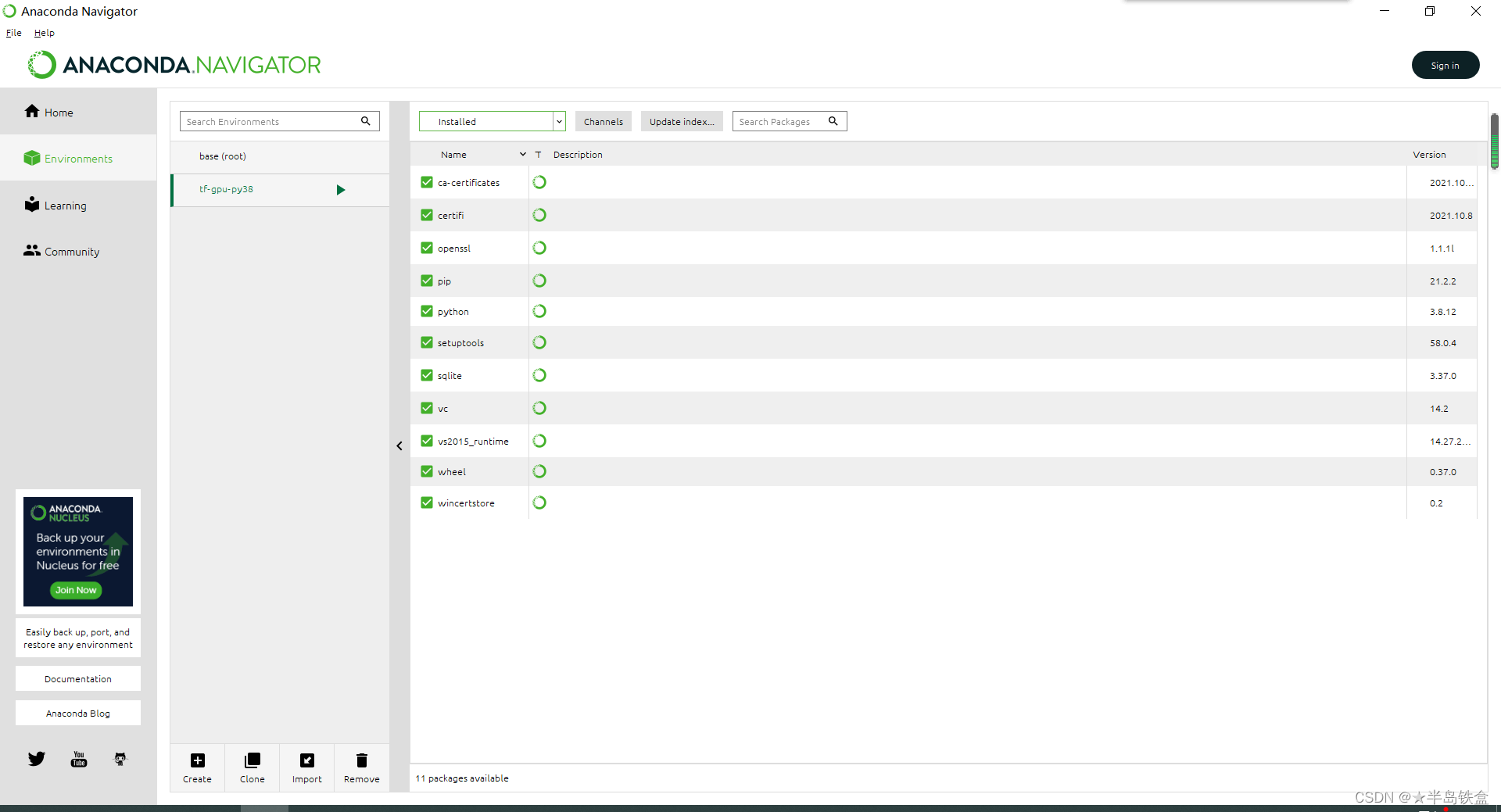The height and width of the screenshot is (812, 1501).
Task: Click the Update index... button
Action: click(682, 121)
